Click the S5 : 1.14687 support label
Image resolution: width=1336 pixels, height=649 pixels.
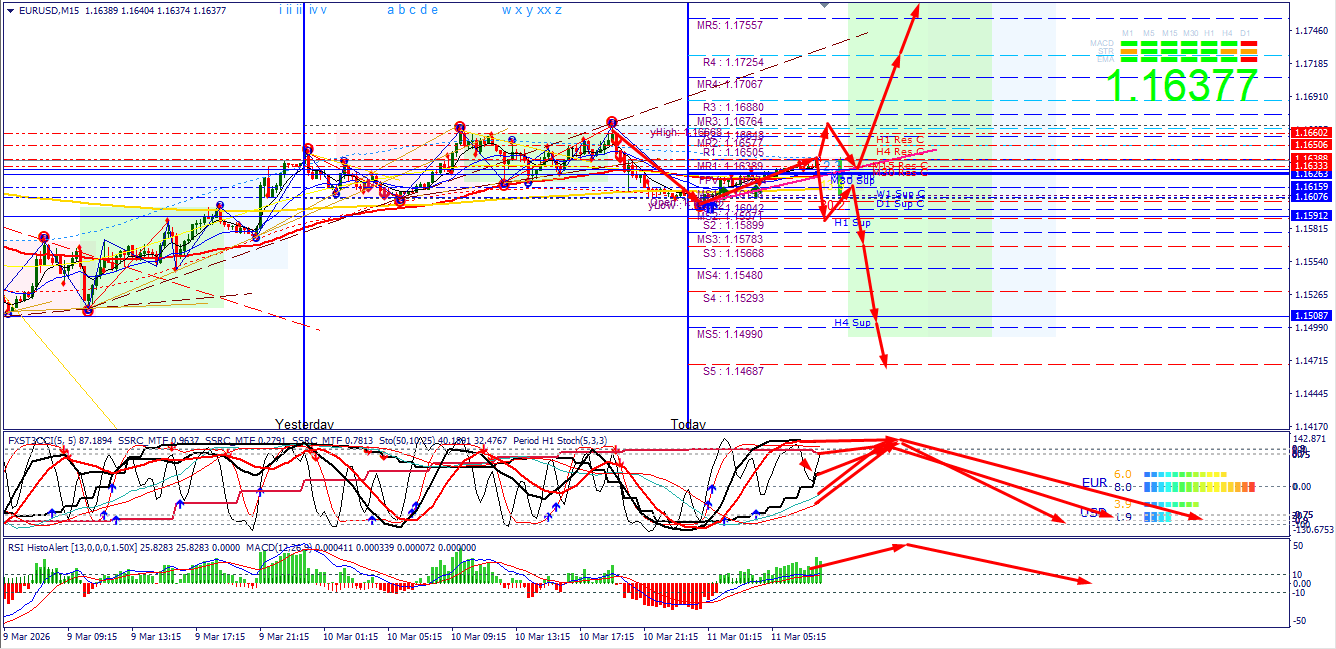pyautogui.click(x=733, y=371)
